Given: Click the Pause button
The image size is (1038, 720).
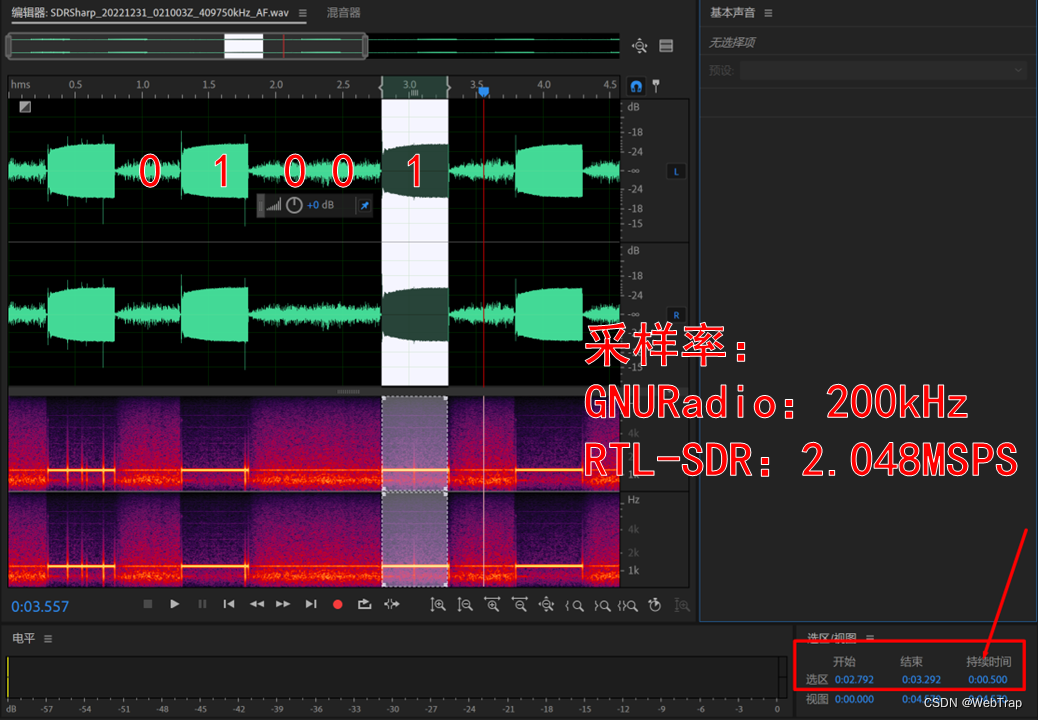Looking at the screenshot, I should (202, 604).
